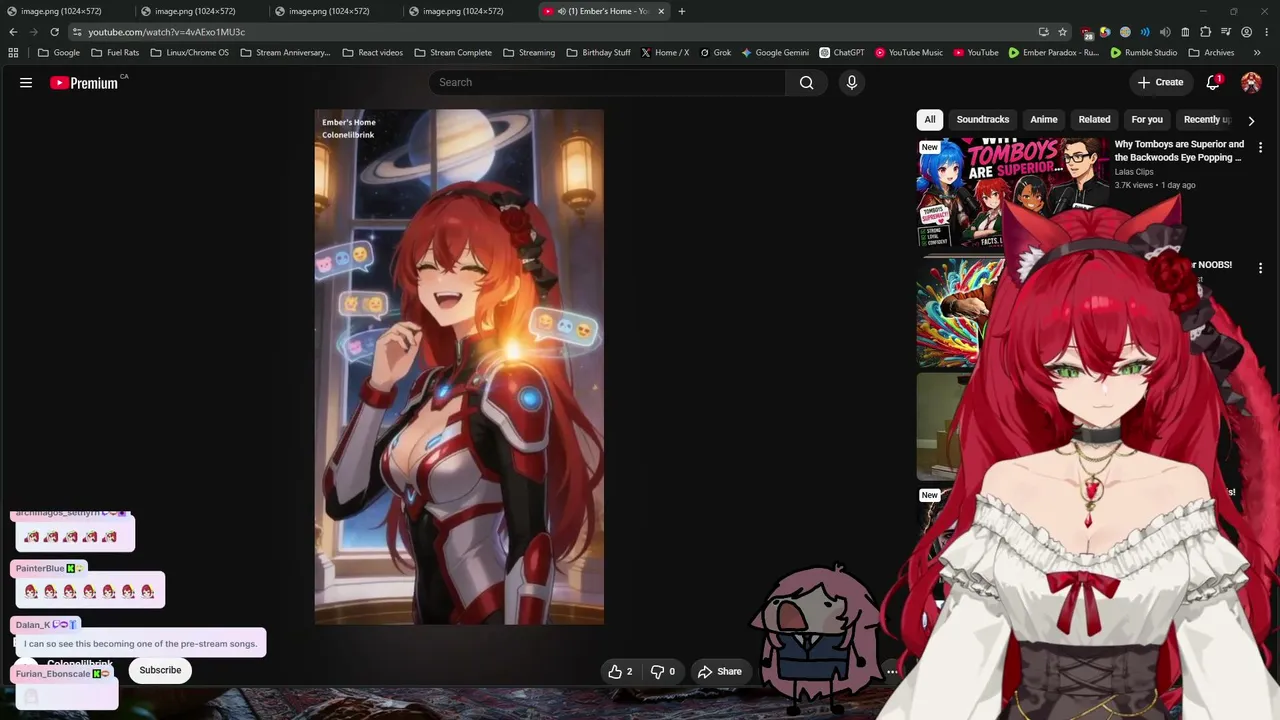1280x720 pixels.
Task: Start voice search with microphone icon
Action: 852,83
